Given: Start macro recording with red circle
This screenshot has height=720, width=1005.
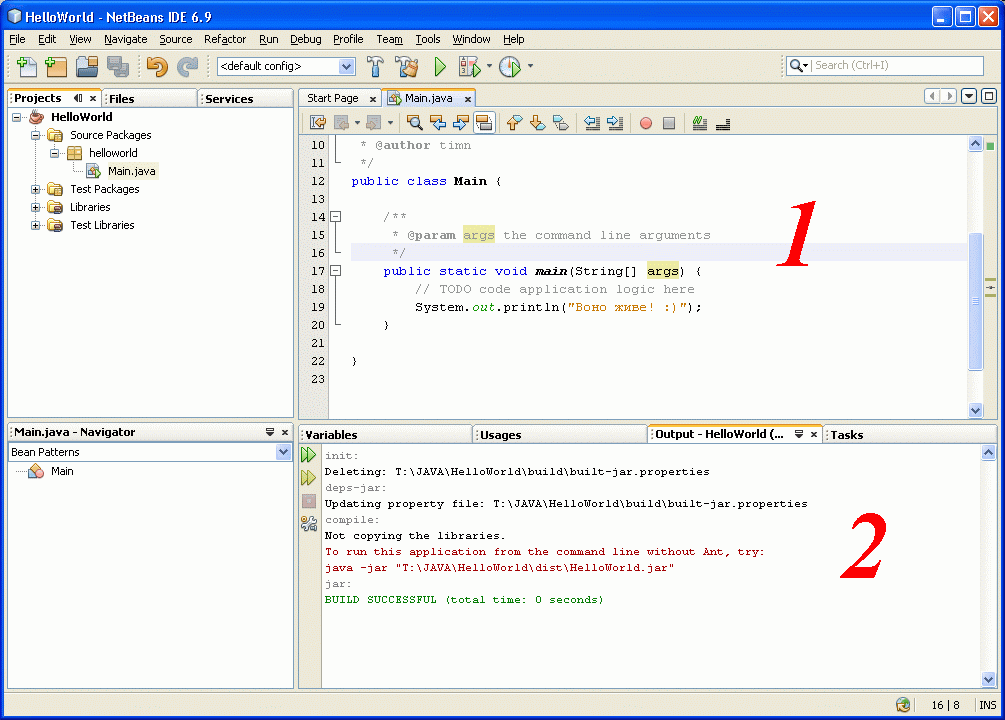Looking at the screenshot, I should pos(646,123).
